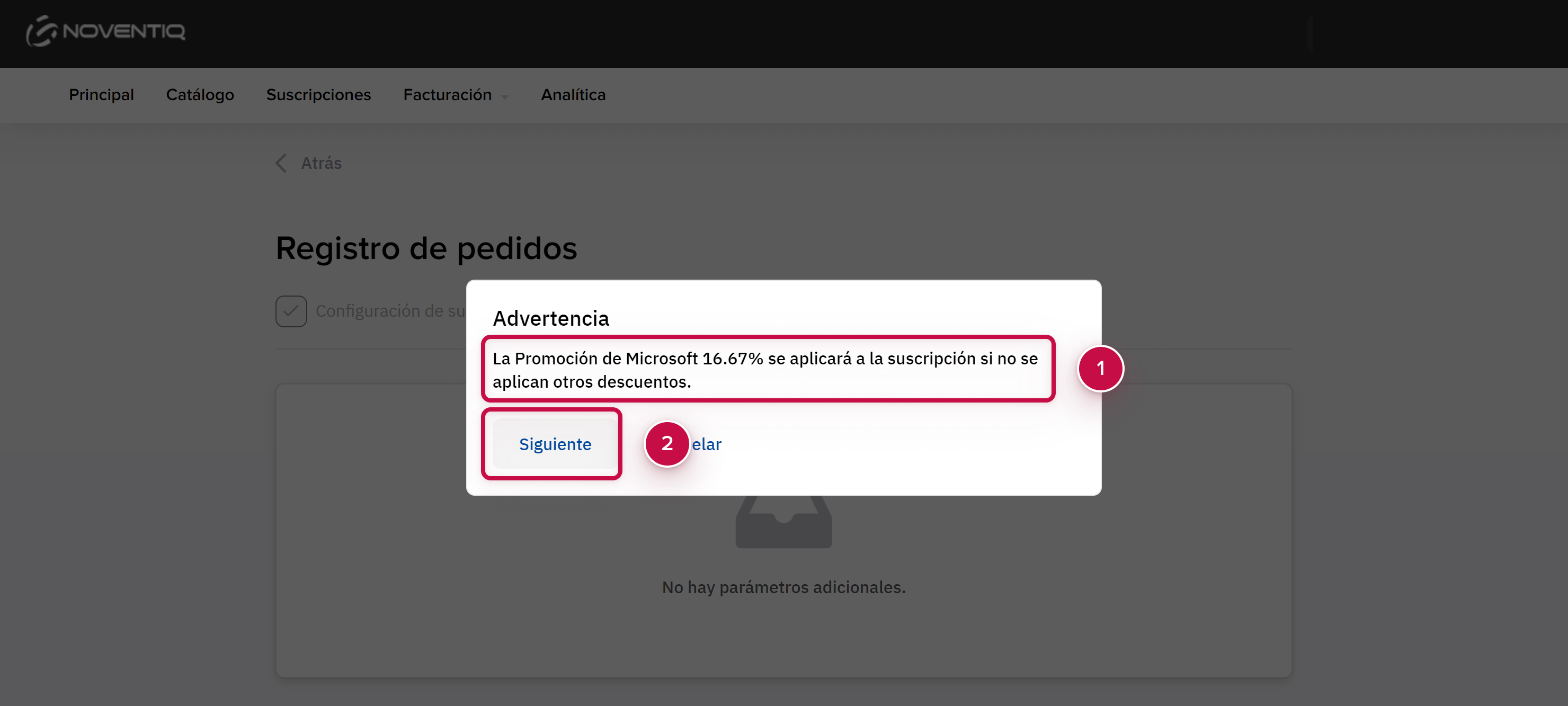Click the No hay parámetros adicionales text
Image resolution: width=1568 pixels, height=706 pixels.
click(x=783, y=587)
